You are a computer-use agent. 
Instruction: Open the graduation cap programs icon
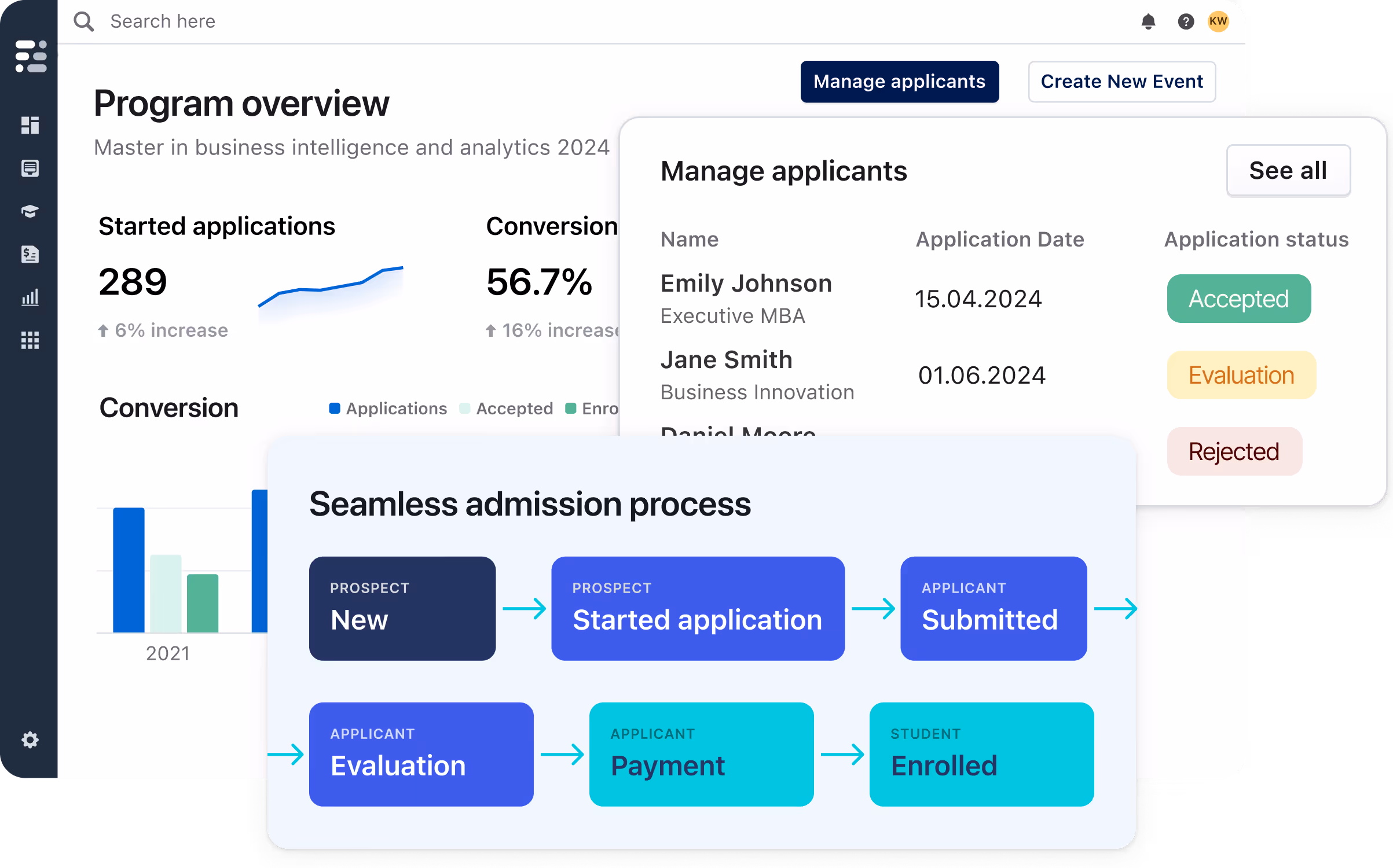[x=30, y=211]
